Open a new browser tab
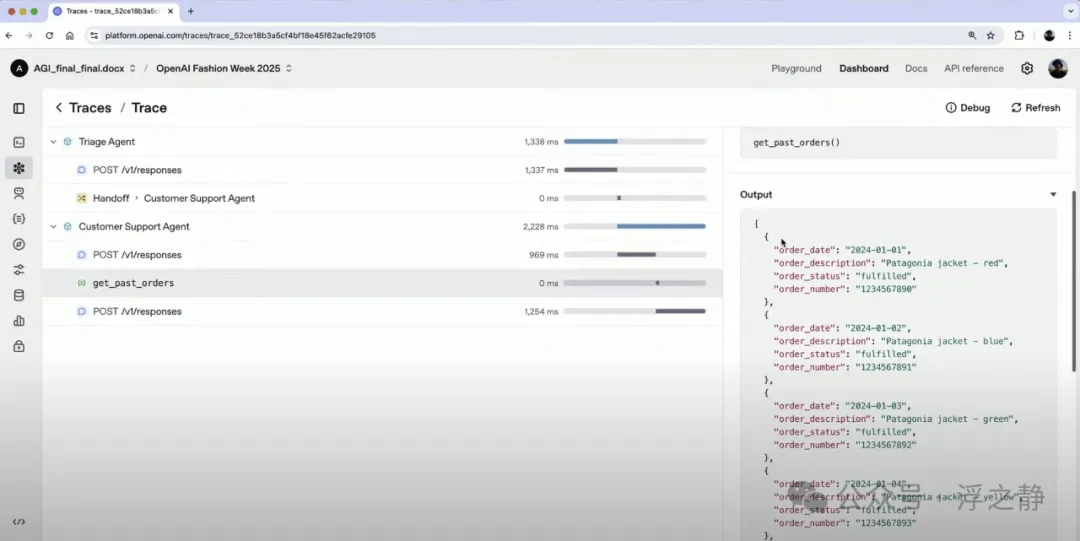The width and height of the screenshot is (1080, 541). point(191,11)
